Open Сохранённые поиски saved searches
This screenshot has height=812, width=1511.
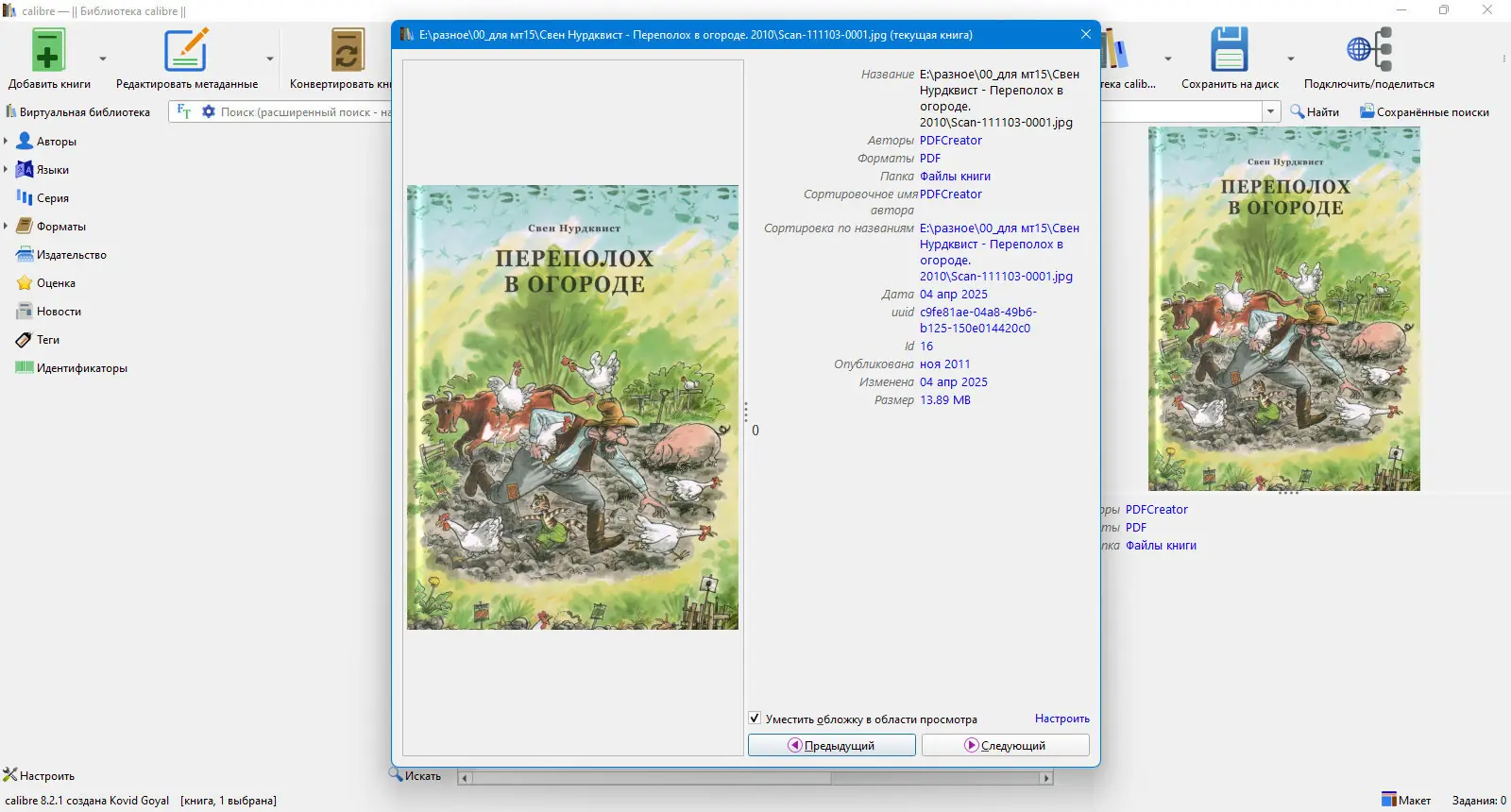pos(1424,112)
